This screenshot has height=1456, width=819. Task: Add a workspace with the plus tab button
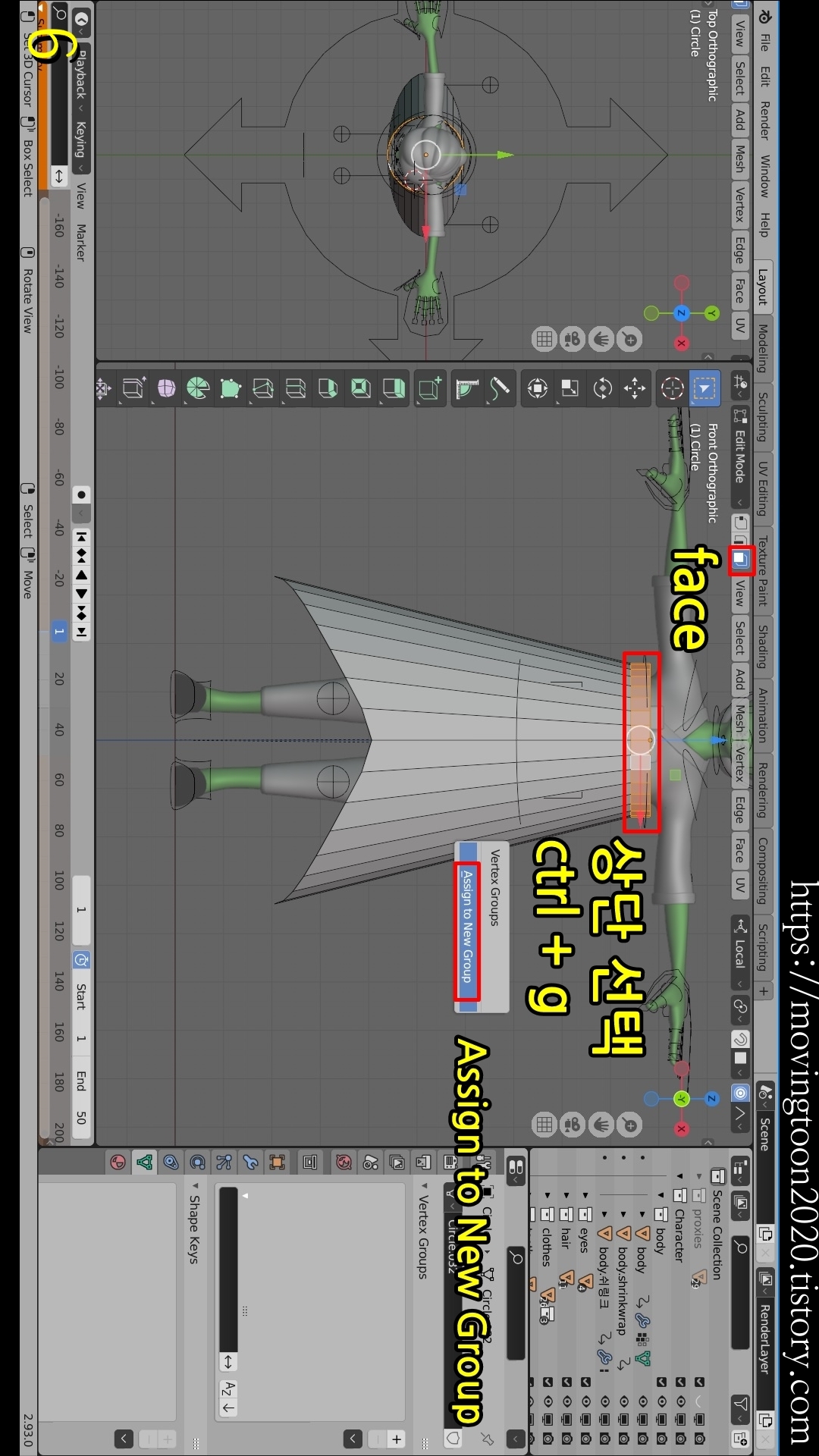[x=764, y=991]
